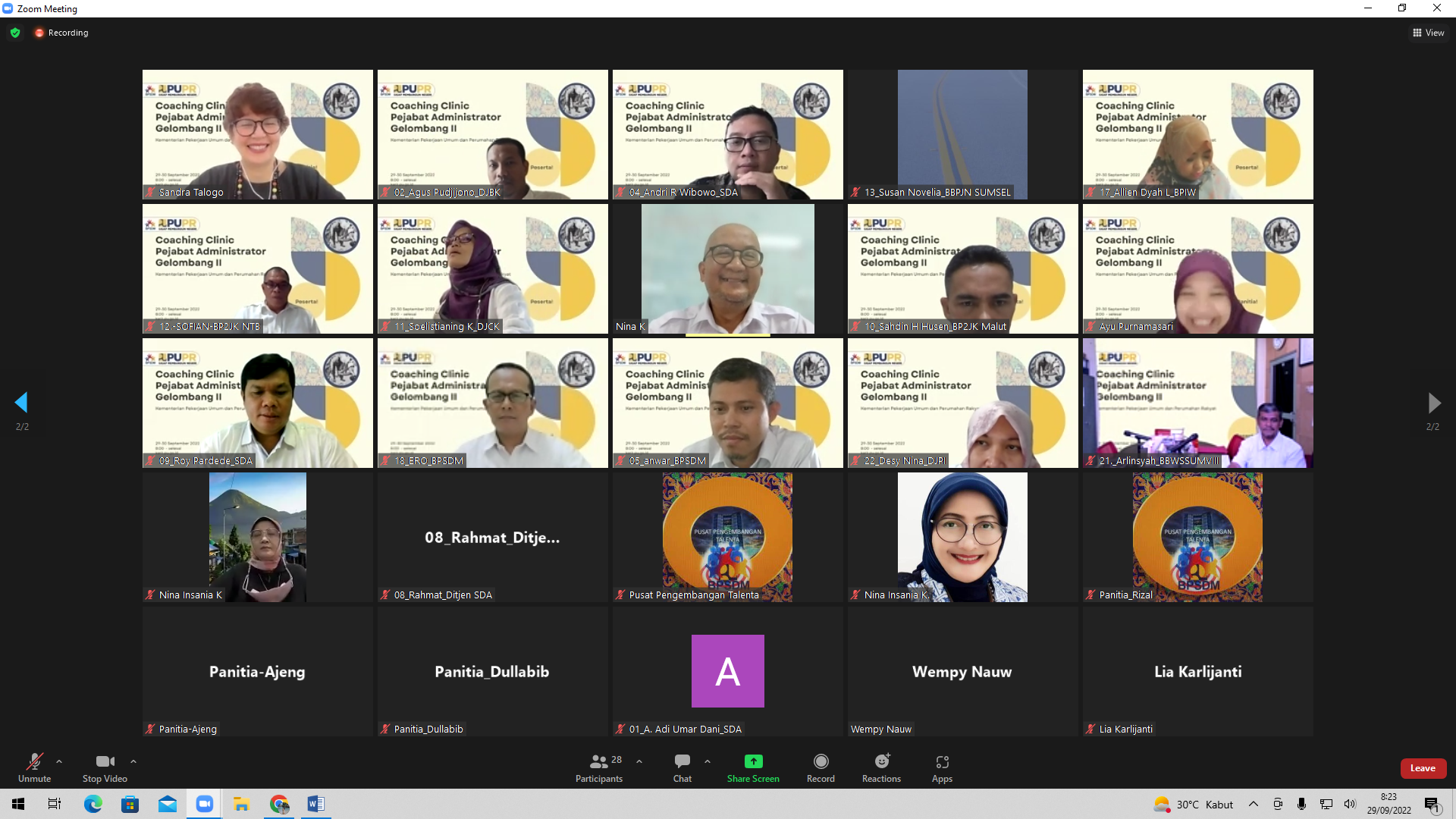
Task: Select the Panitia_Rizal tile
Action: coord(1198,537)
